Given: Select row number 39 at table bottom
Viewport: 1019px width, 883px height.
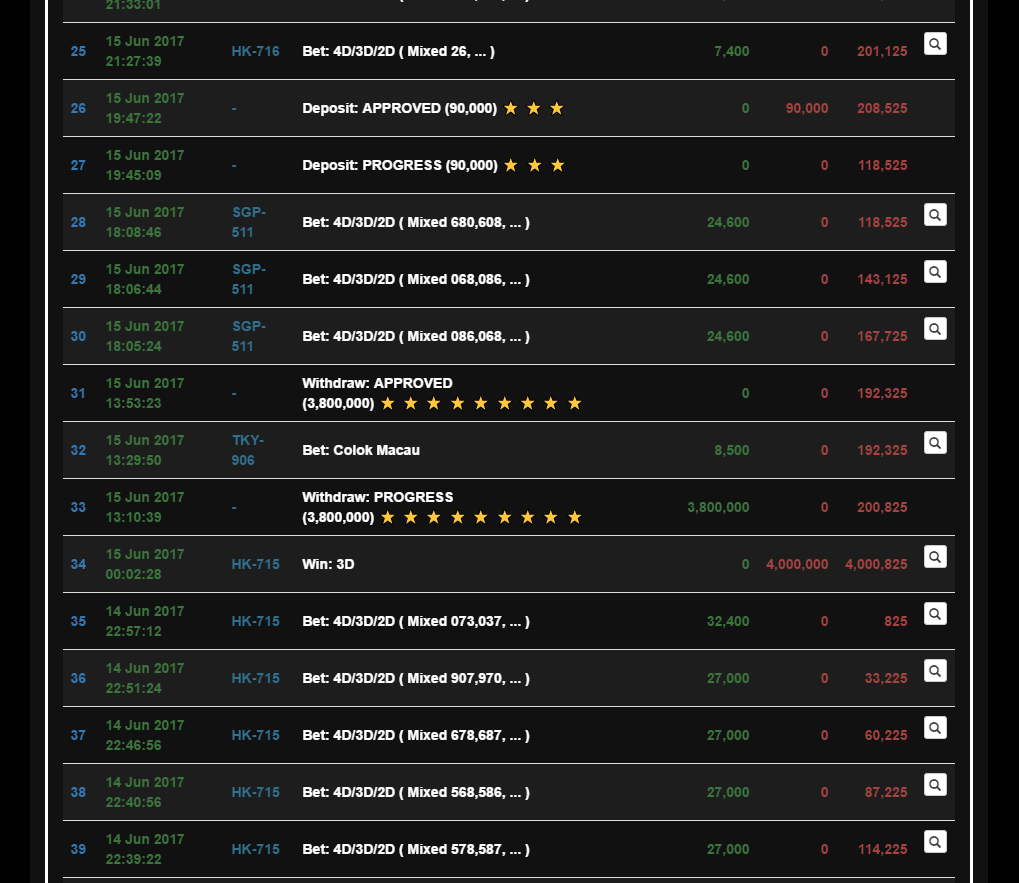Looking at the screenshot, I should pyautogui.click(x=78, y=849).
